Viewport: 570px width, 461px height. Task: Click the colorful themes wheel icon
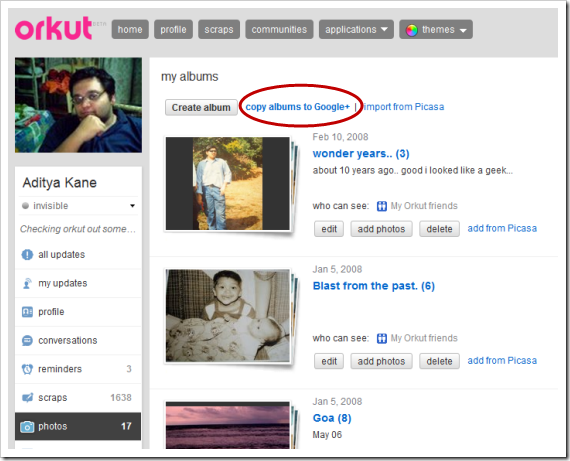(x=412, y=30)
